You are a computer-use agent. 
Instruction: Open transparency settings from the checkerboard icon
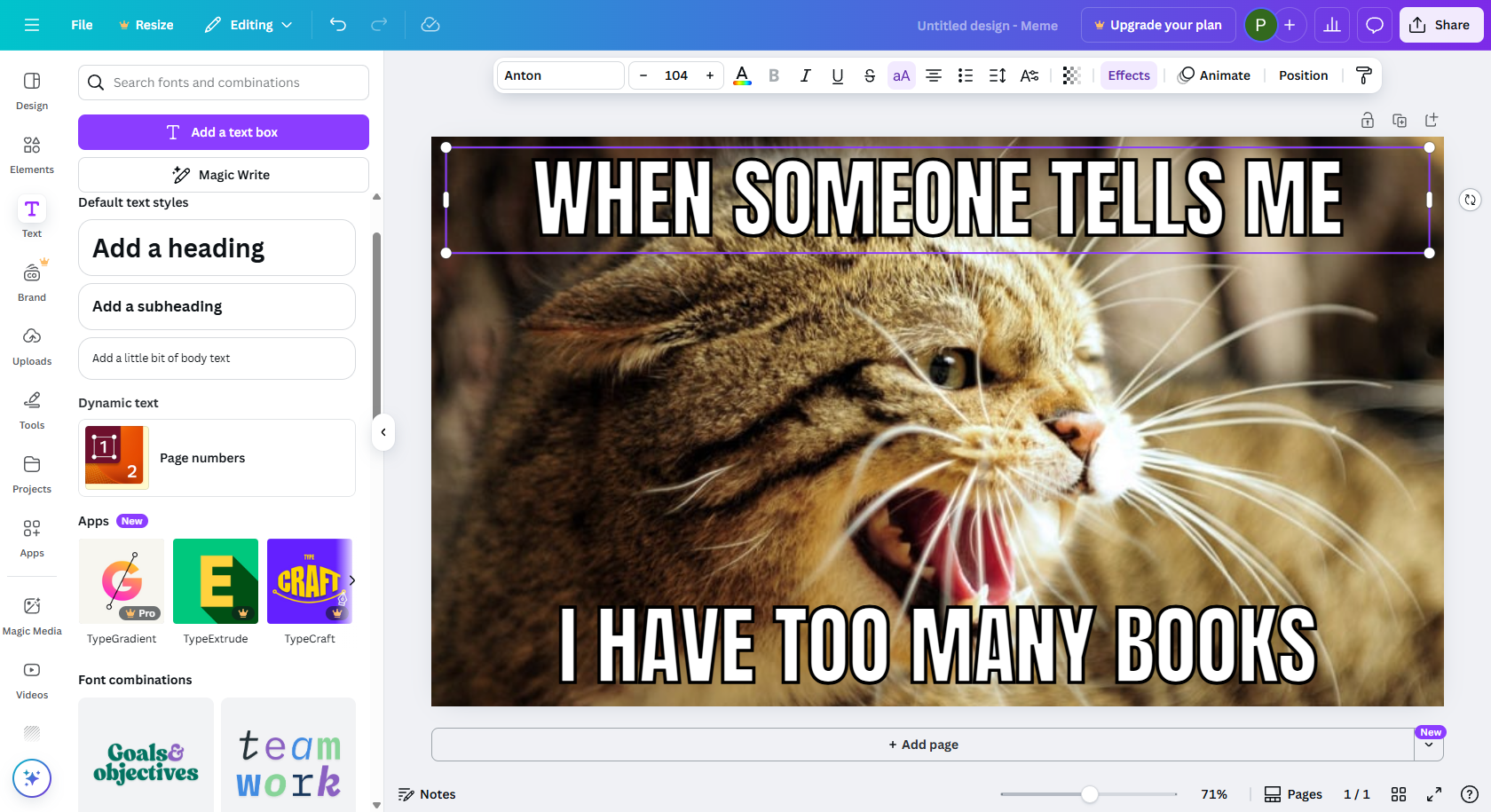tap(1071, 75)
